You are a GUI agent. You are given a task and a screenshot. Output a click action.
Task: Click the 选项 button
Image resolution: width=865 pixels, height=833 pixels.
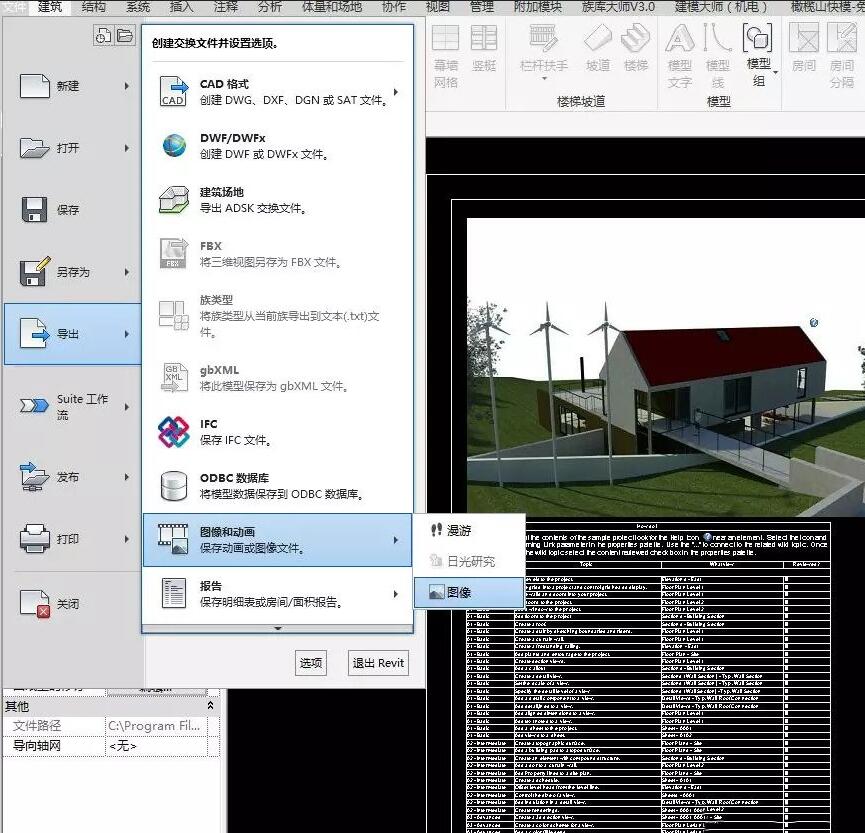click(311, 662)
